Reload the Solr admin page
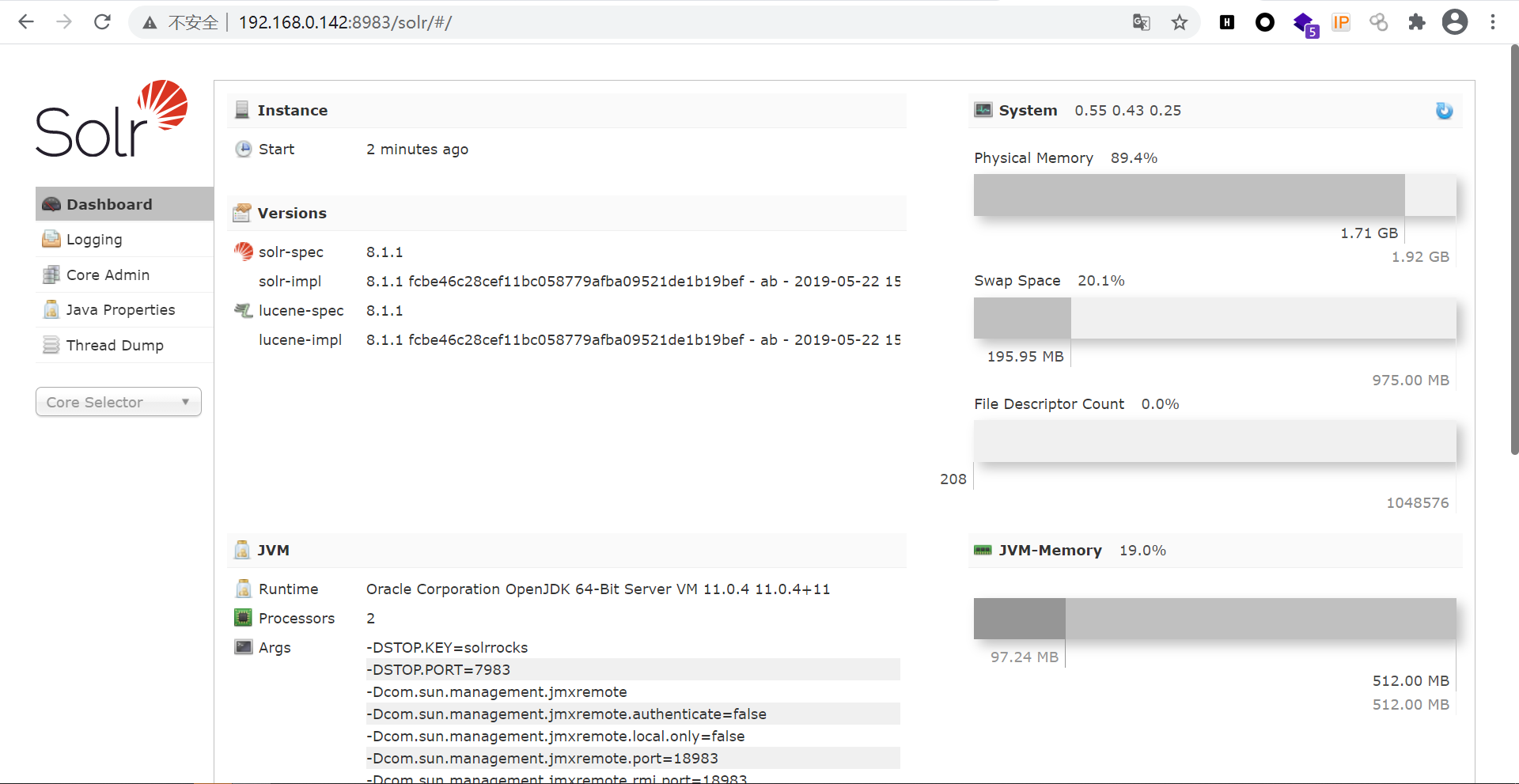Screen dimensions: 1519x784 [102, 22]
